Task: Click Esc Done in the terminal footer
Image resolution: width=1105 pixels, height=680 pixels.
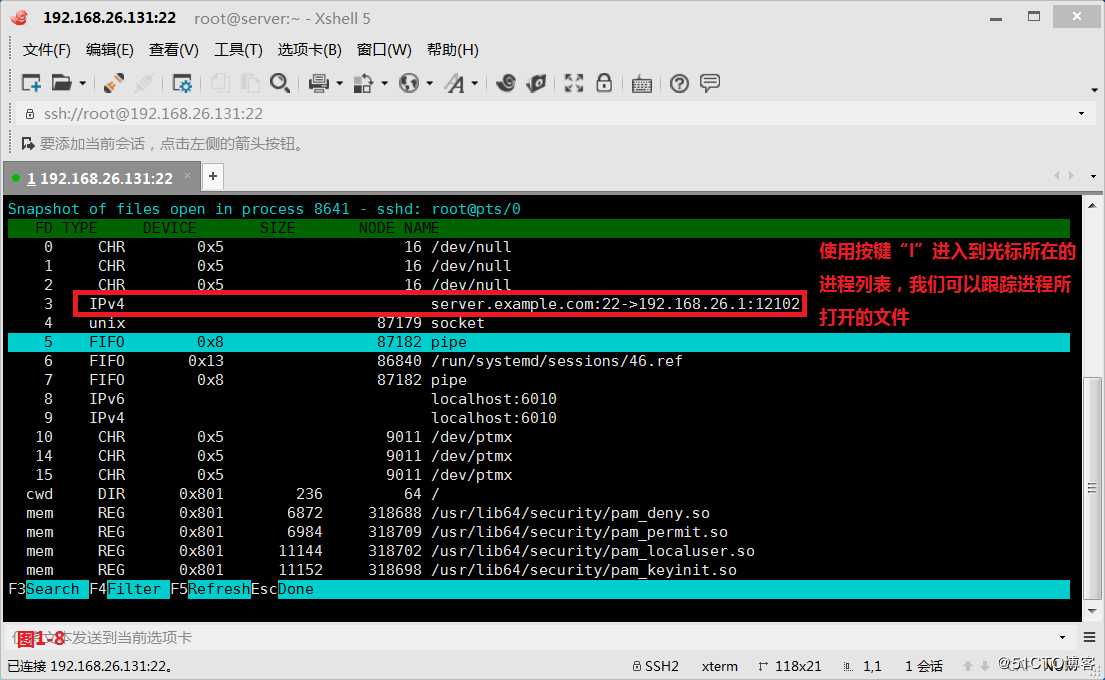Action: point(283,589)
